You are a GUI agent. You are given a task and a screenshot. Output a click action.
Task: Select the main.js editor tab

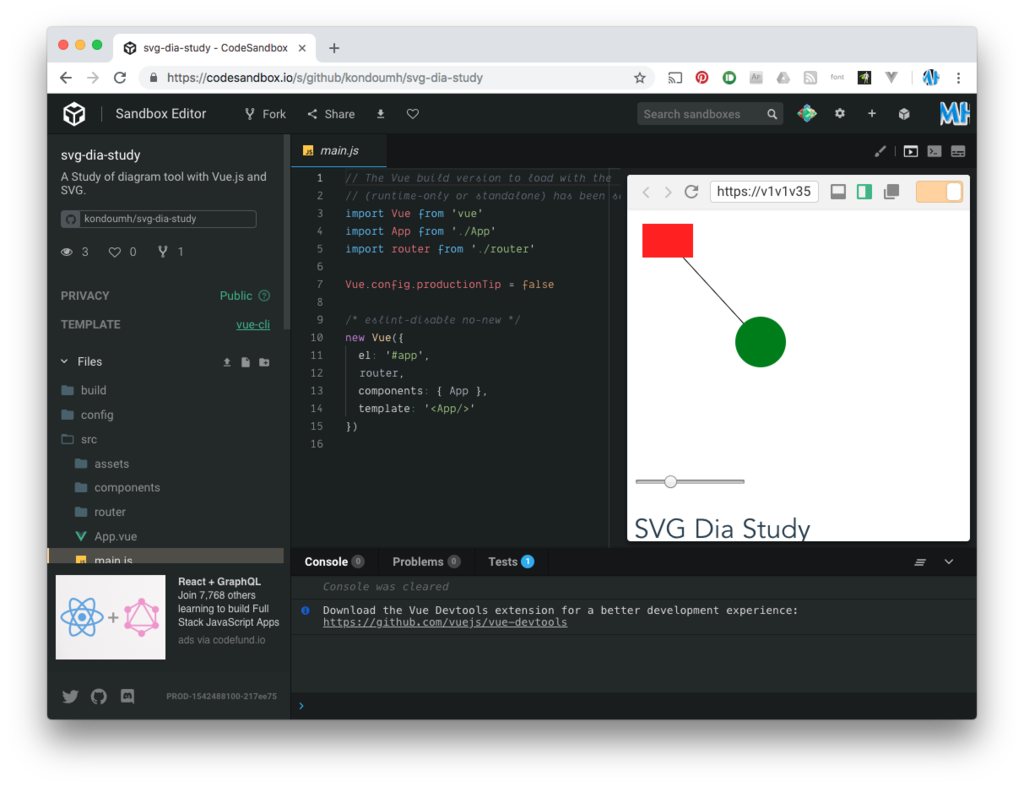coord(339,151)
